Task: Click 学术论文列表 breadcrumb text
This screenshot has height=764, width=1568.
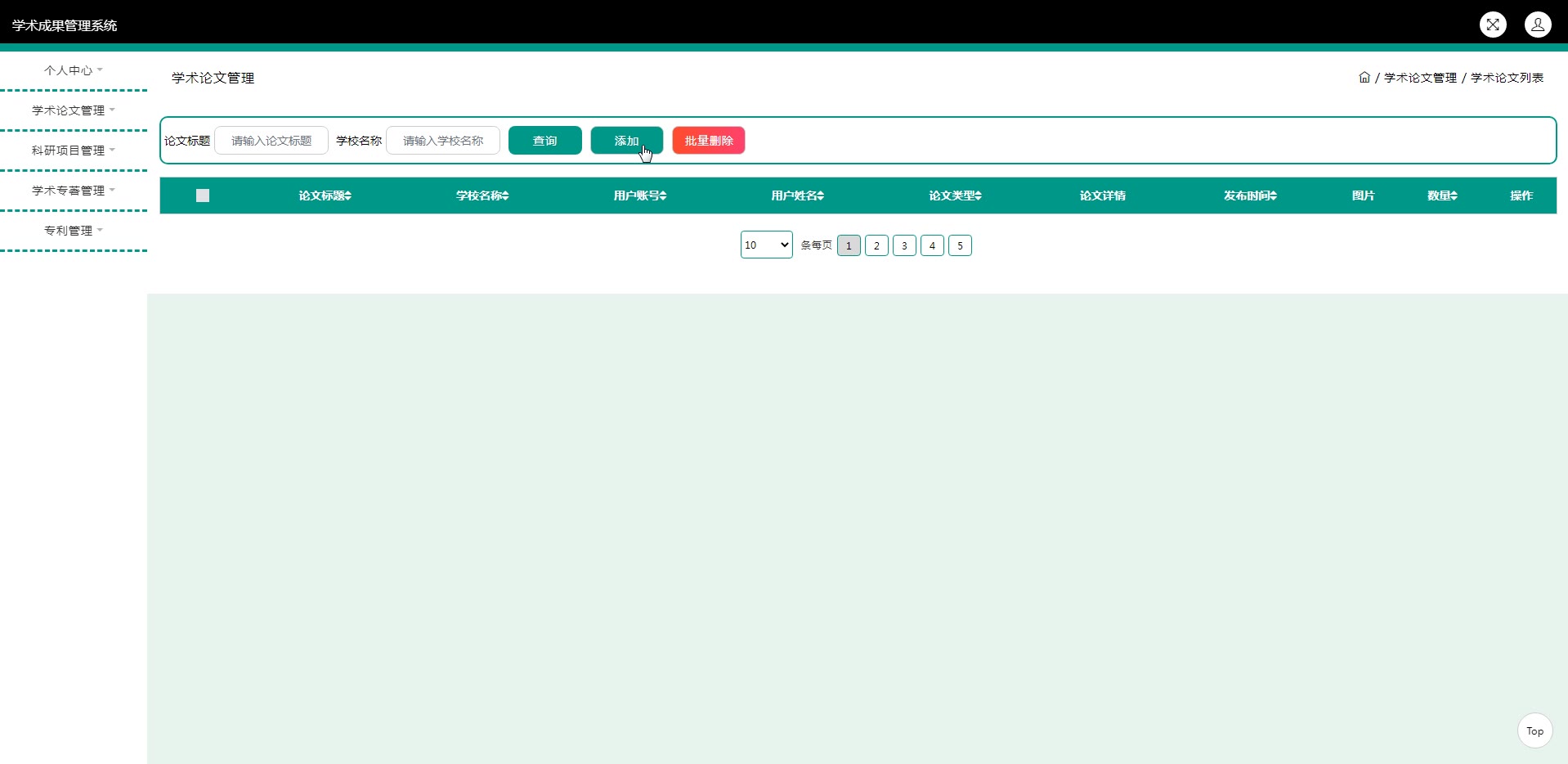Action: pos(1507,78)
